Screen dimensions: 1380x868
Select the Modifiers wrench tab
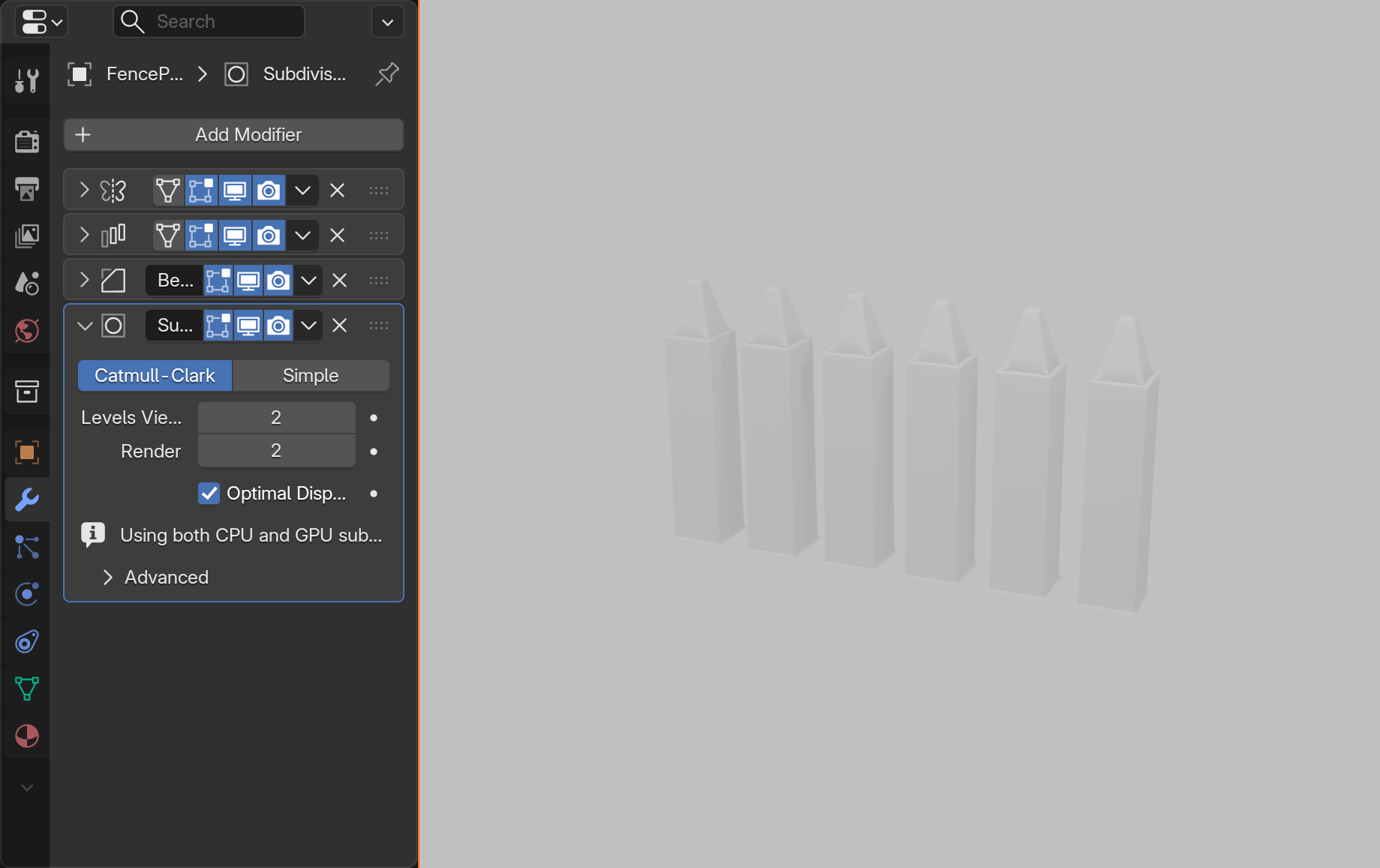27,500
